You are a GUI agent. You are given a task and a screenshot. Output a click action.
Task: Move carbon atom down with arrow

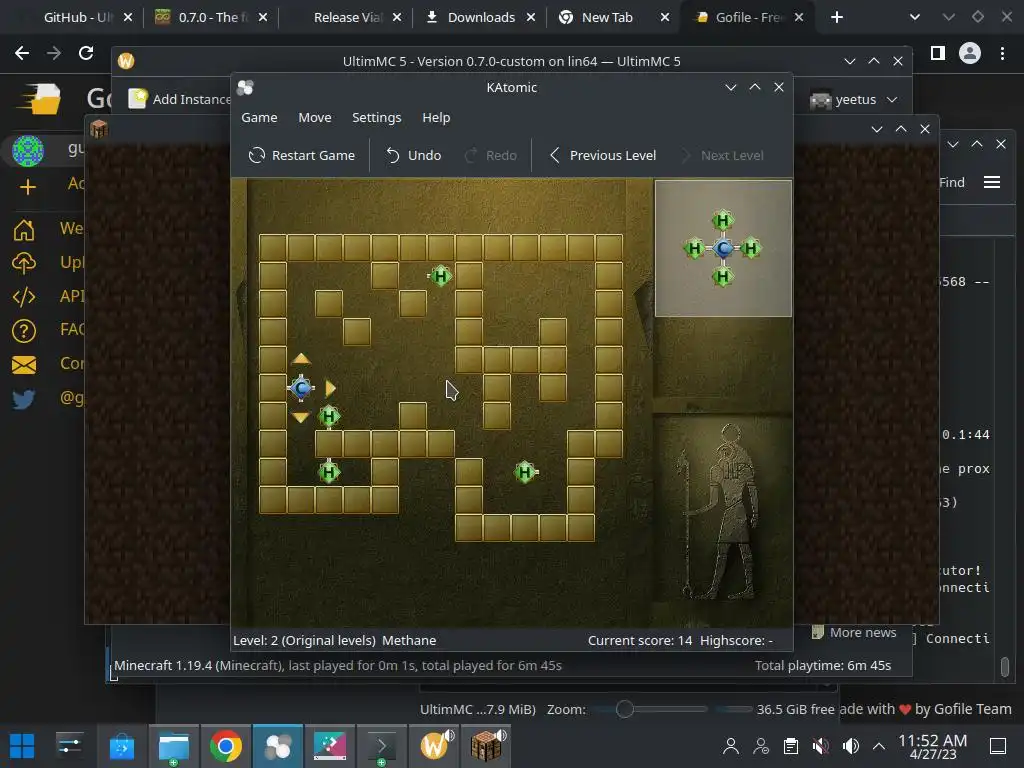pos(300,417)
